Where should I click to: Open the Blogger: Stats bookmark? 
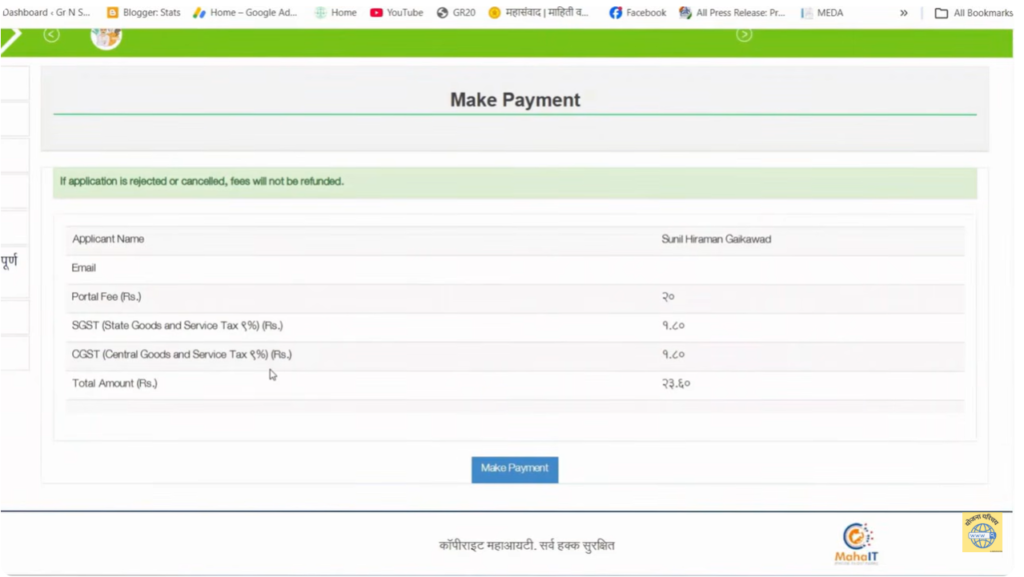click(x=143, y=13)
